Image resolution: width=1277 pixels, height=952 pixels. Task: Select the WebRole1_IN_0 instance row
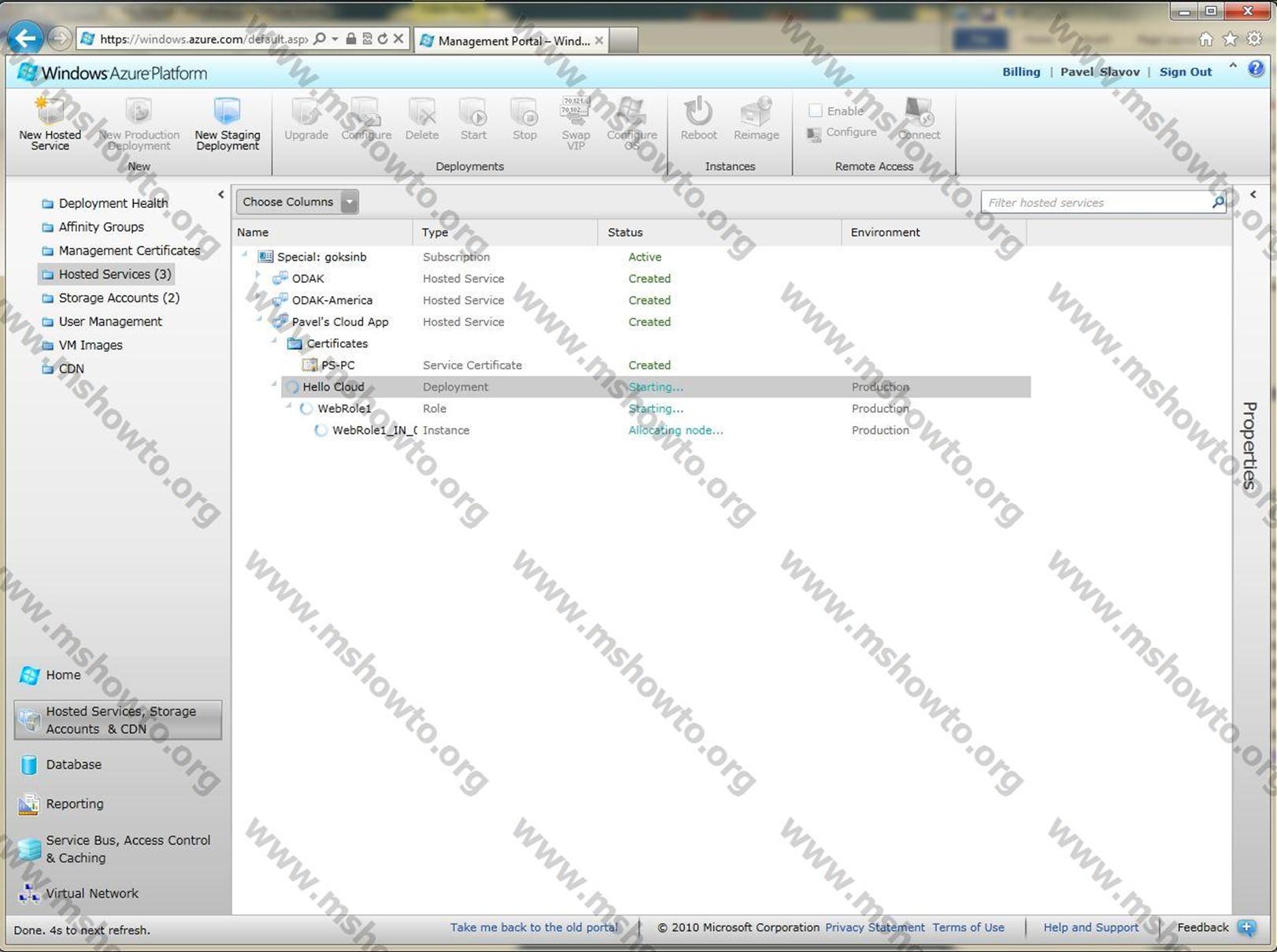pos(655,430)
